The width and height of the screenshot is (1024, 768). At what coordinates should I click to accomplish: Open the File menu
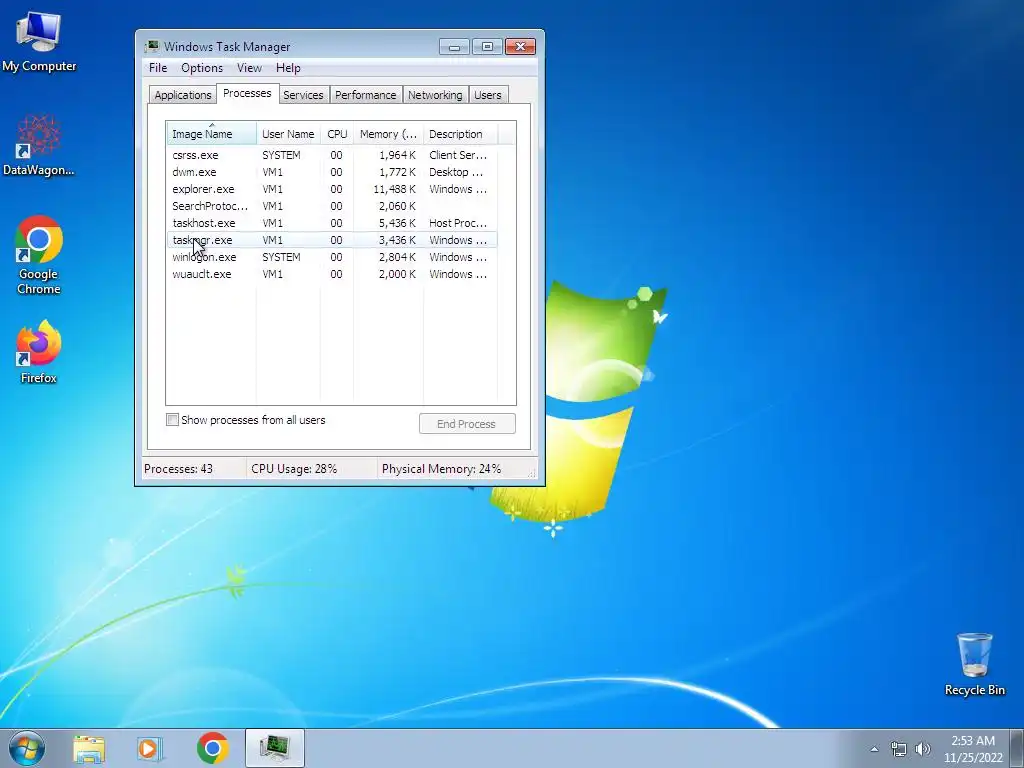pos(158,68)
